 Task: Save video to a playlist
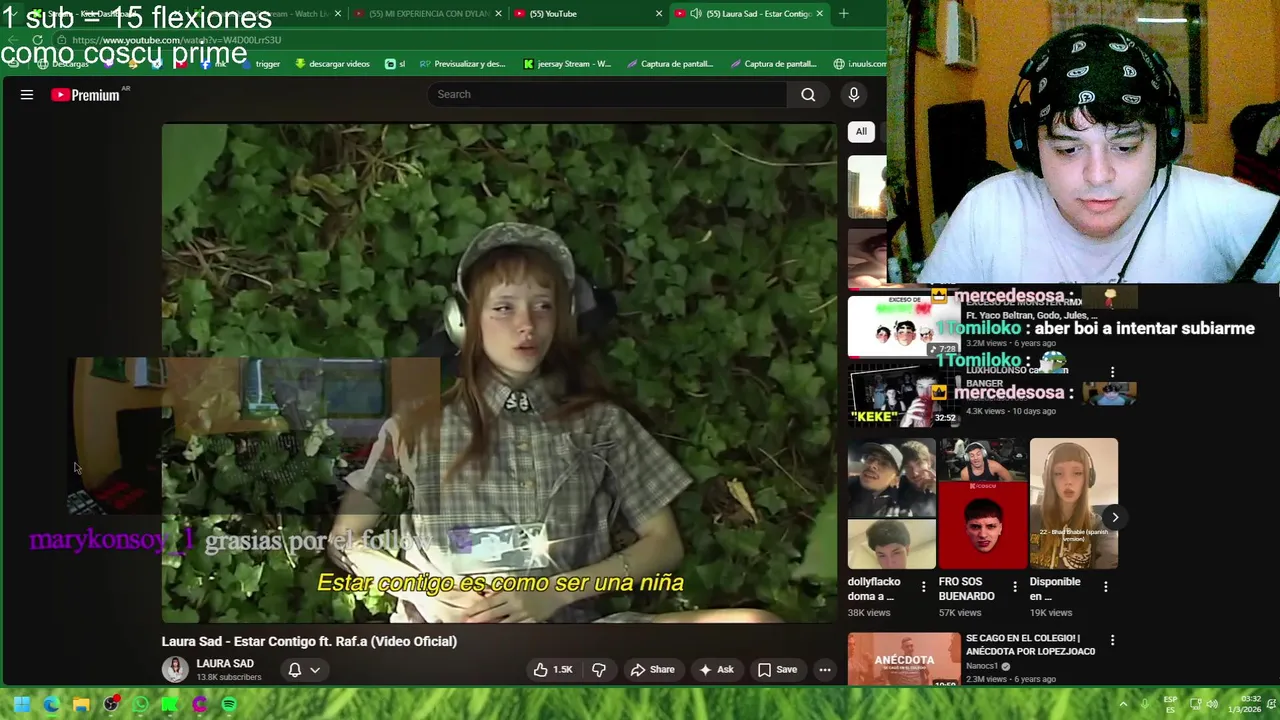(x=777, y=670)
